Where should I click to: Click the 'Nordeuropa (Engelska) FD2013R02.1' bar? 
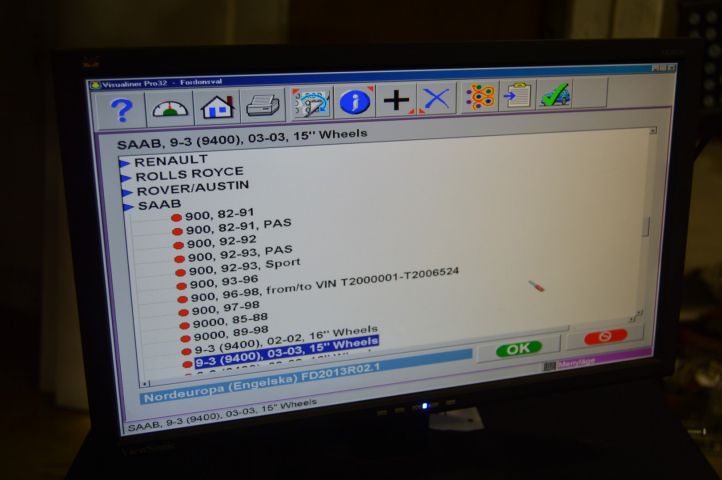pos(306,376)
